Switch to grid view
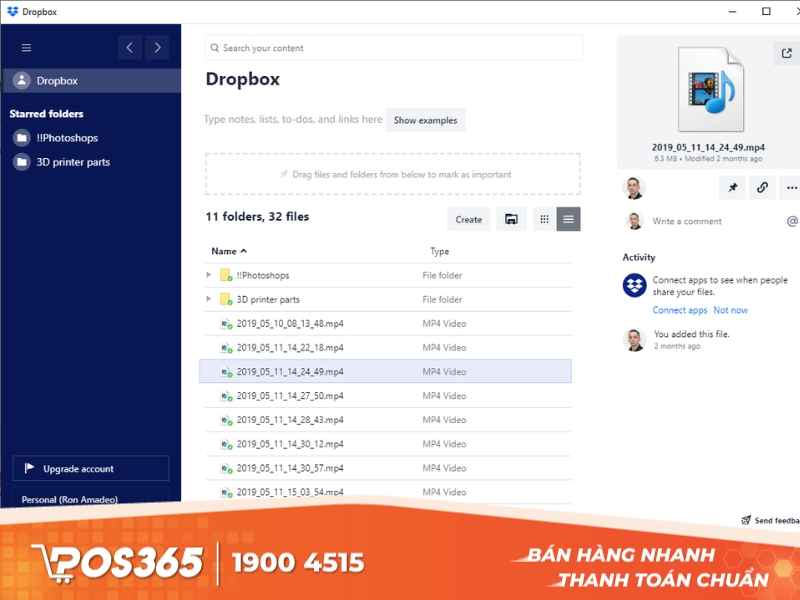 point(544,219)
